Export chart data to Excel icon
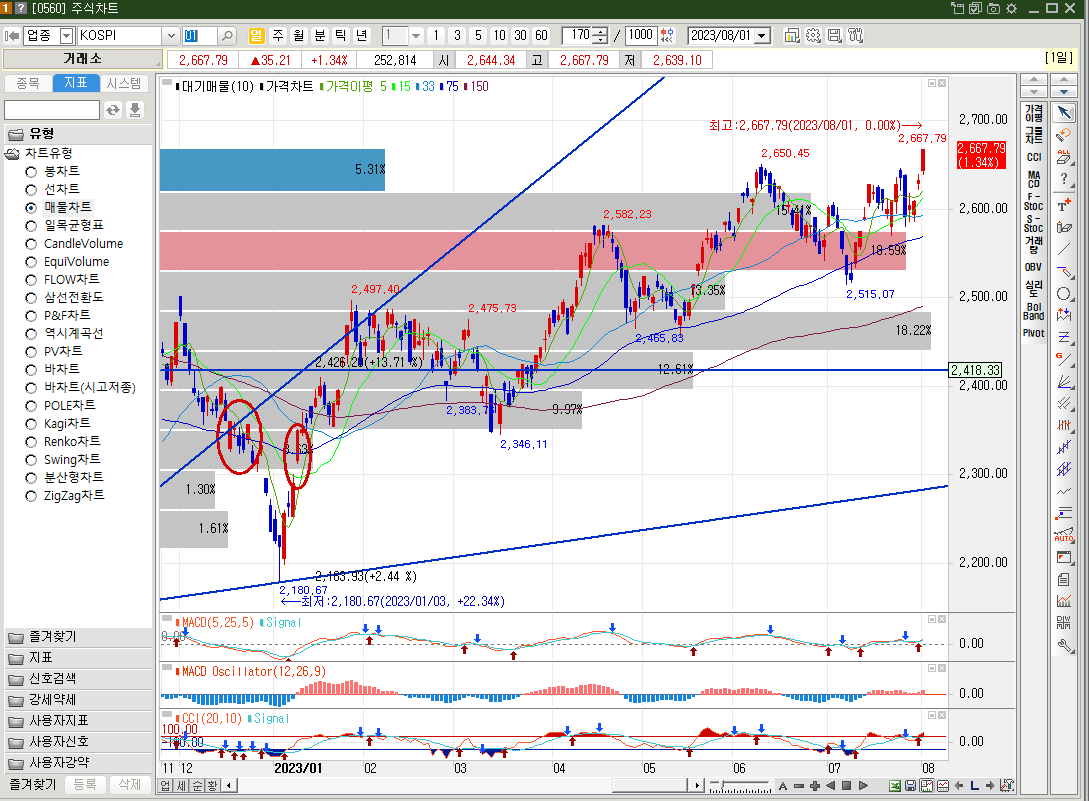The width and height of the screenshot is (1089, 801). (895, 786)
